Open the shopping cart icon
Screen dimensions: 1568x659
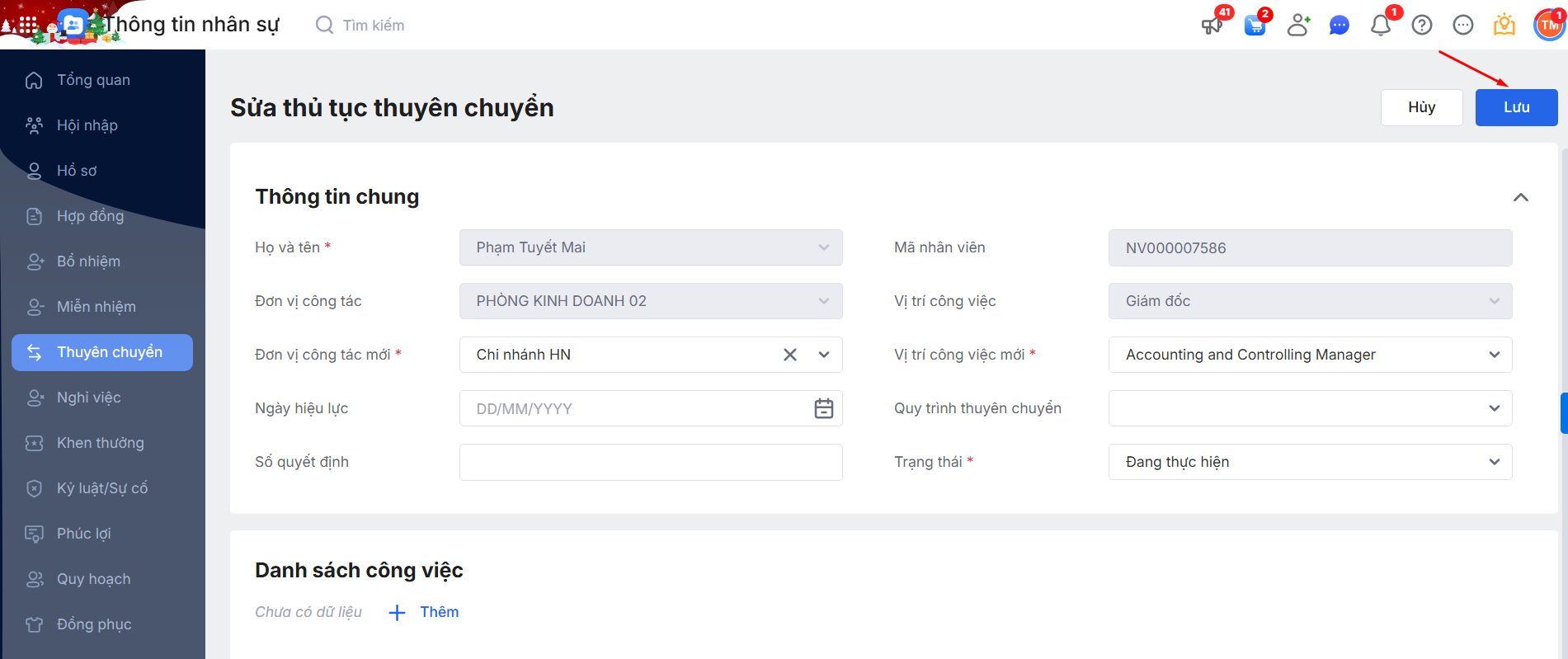point(1255,26)
